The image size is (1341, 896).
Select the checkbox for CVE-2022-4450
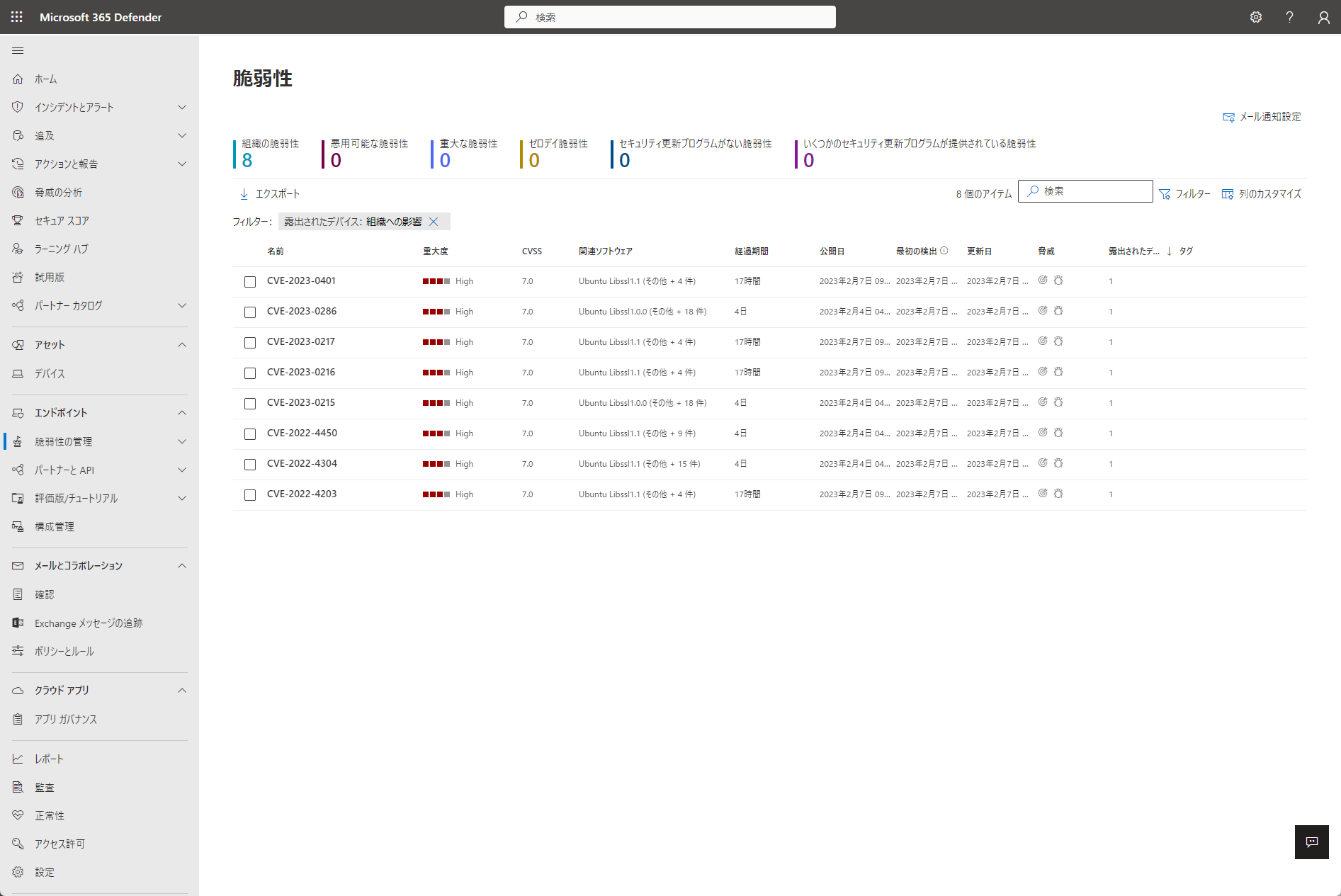click(250, 434)
